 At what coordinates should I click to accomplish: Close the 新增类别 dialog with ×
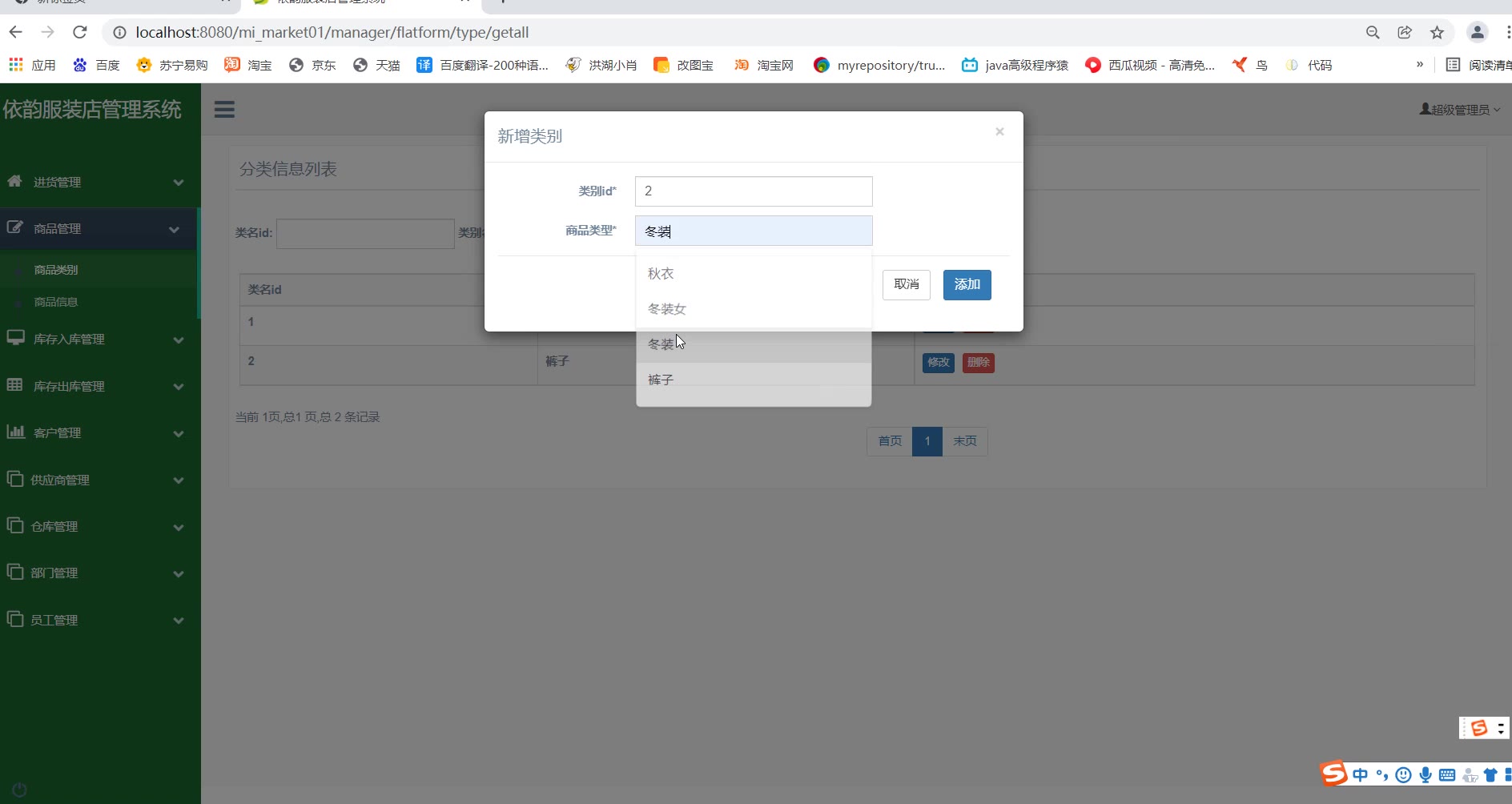(x=999, y=131)
